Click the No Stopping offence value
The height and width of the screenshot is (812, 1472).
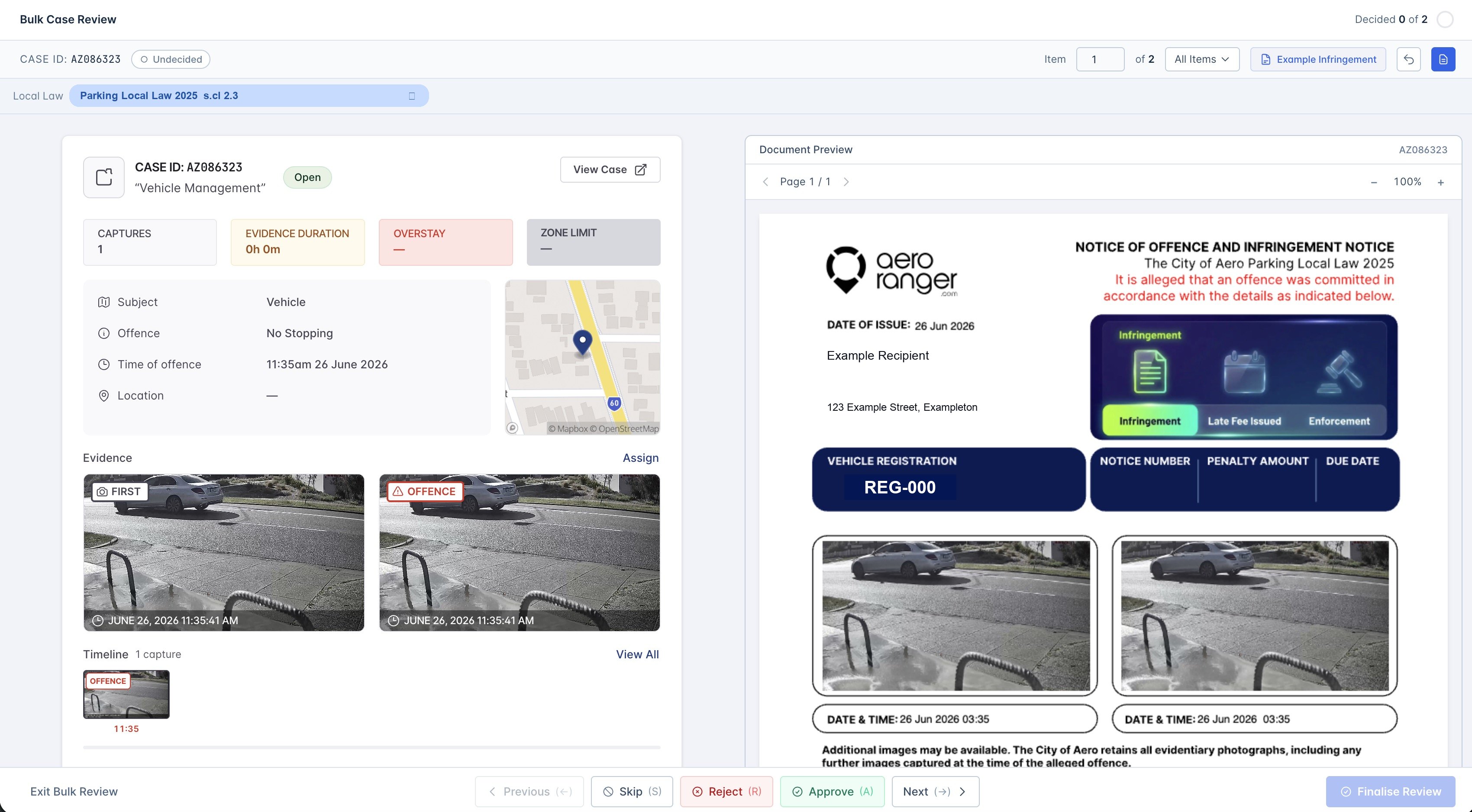click(300, 334)
